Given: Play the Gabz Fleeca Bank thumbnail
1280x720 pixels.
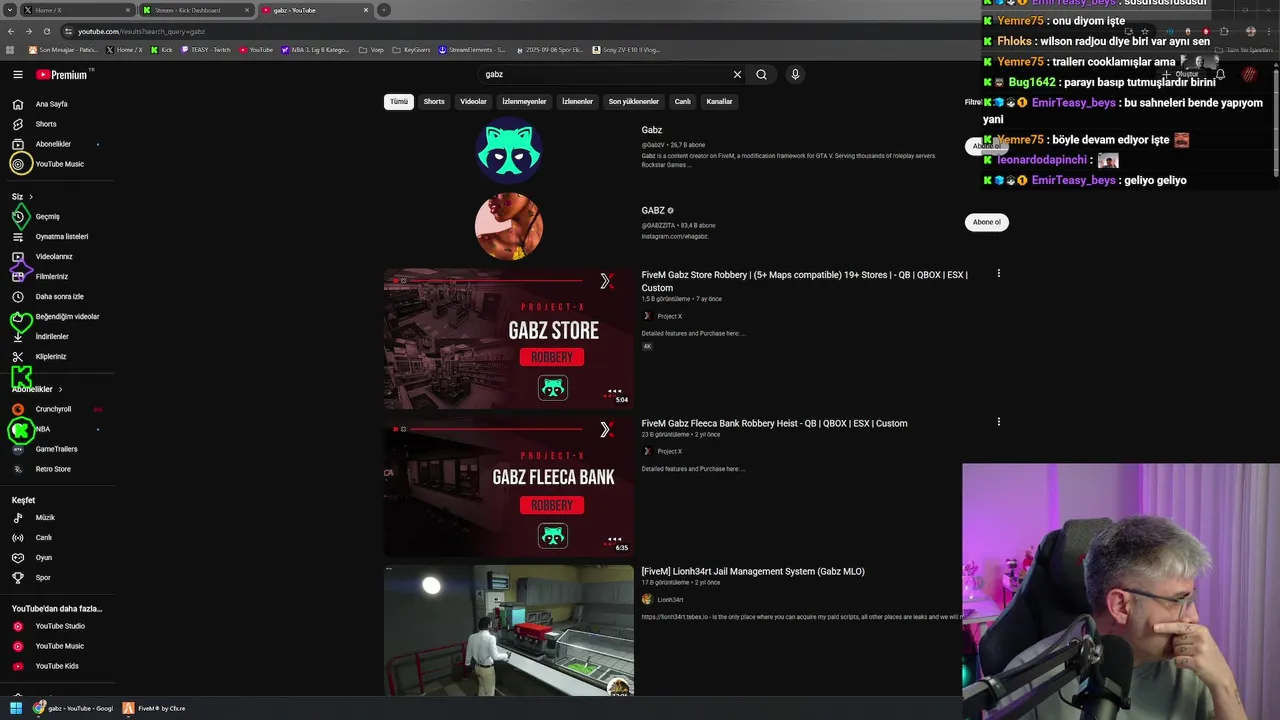Looking at the screenshot, I should pyautogui.click(x=509, y=487).
